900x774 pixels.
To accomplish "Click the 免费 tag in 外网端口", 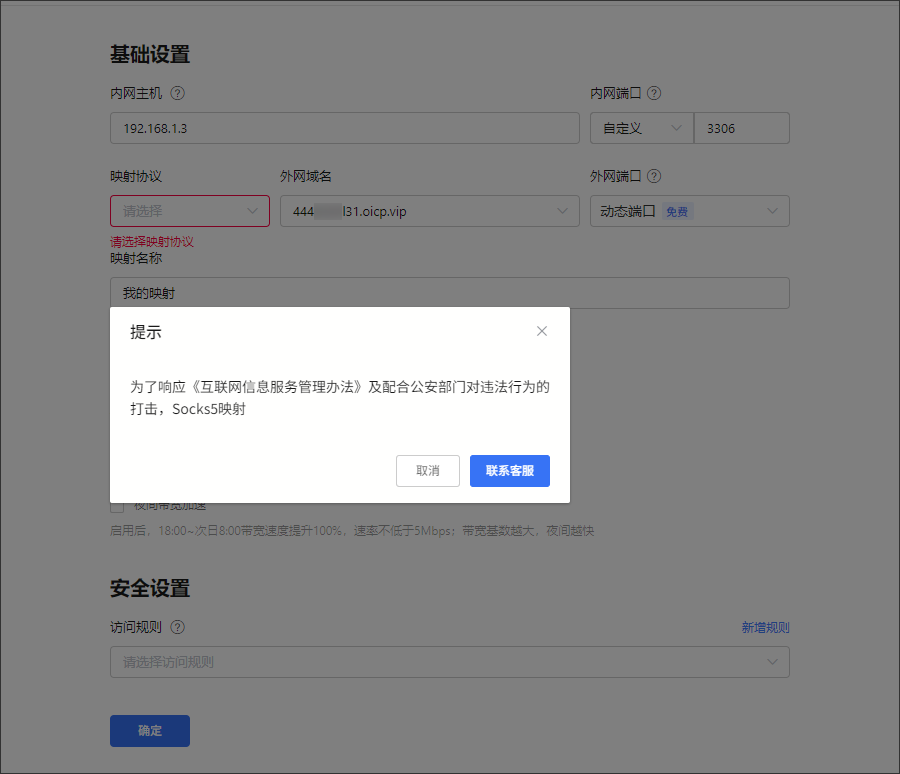I will pyautogui.click(x=677, y=212).
